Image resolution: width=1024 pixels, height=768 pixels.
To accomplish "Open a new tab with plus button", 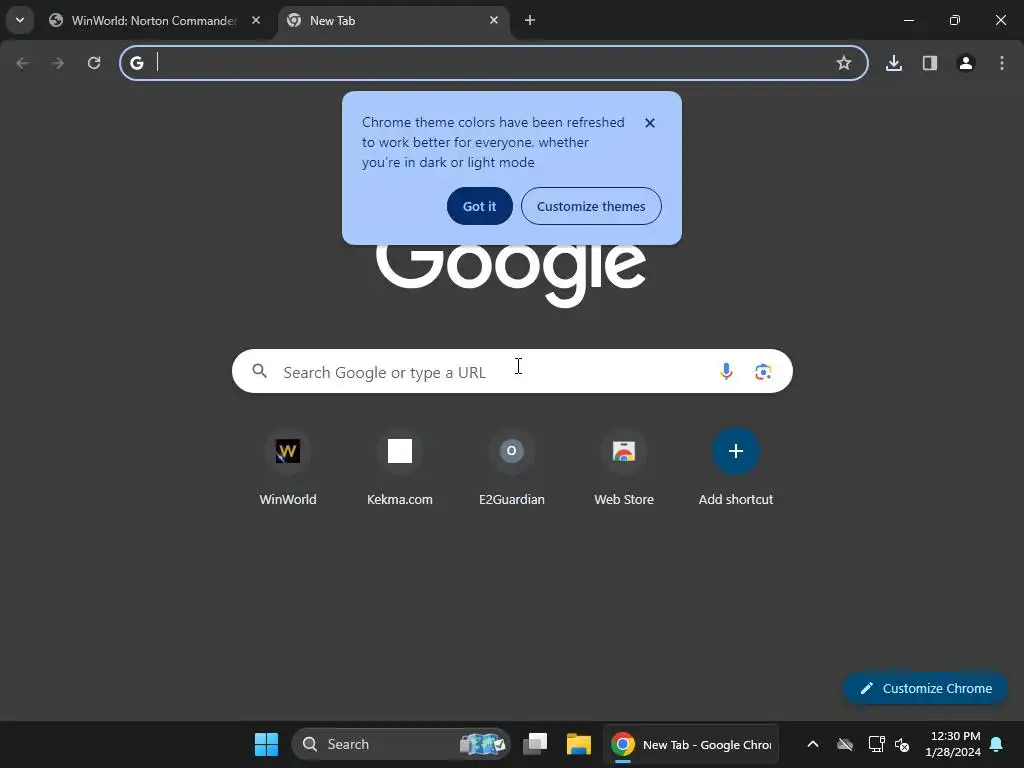I will pos(530,20).
